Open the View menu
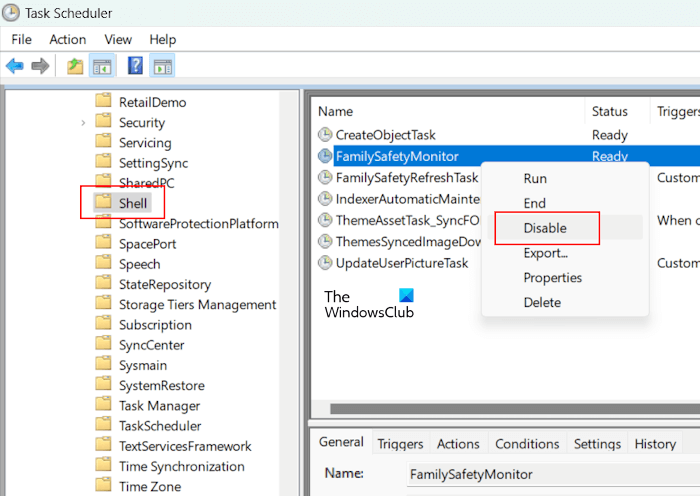The height and width of the screenshot is (496, 700). pos(118,40)
